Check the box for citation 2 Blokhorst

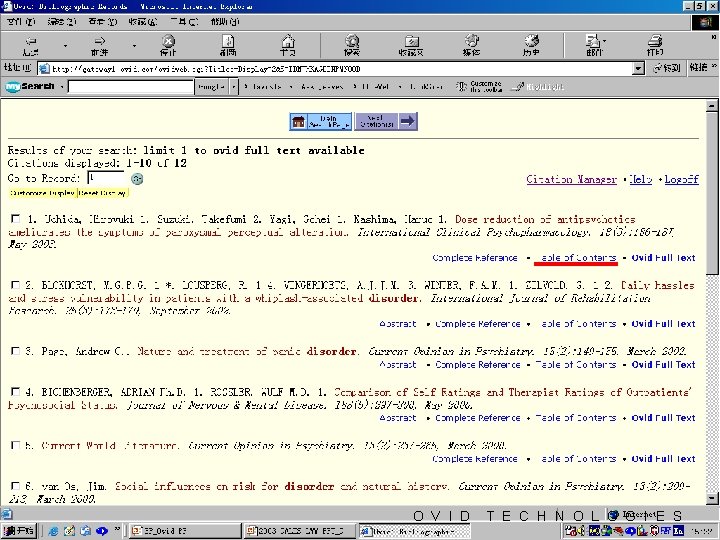pyautogui.click(x=16, y=285)
